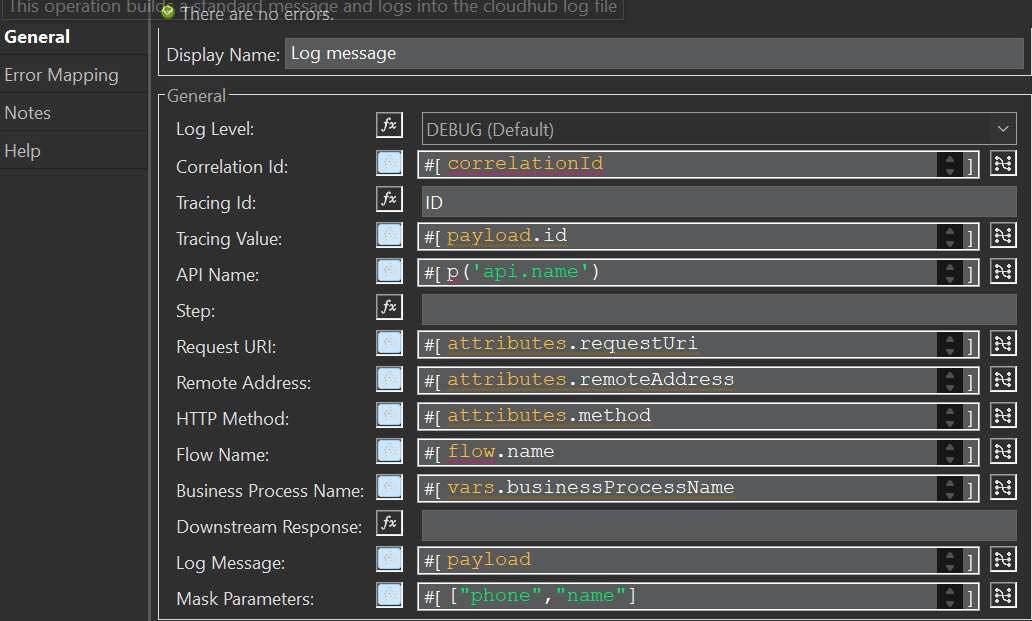Toggle expression mode for Business Process Name
Image resolution: width=1032 pixels, height=621 pixels.
click(x=389, y=487)
